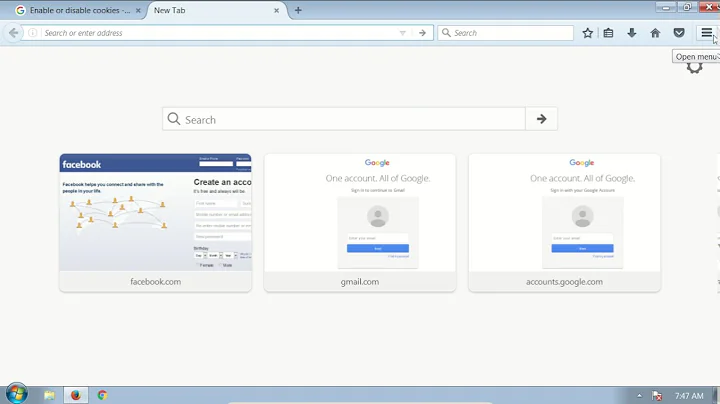This screenshot has height=404, width=720.
Task: Open a new tab with plus button
Action: 298,10
